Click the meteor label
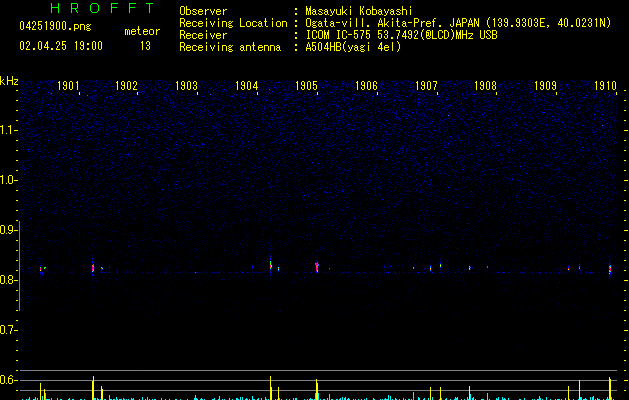The width and height of the screenshot is (629, 400). point(142,31)
